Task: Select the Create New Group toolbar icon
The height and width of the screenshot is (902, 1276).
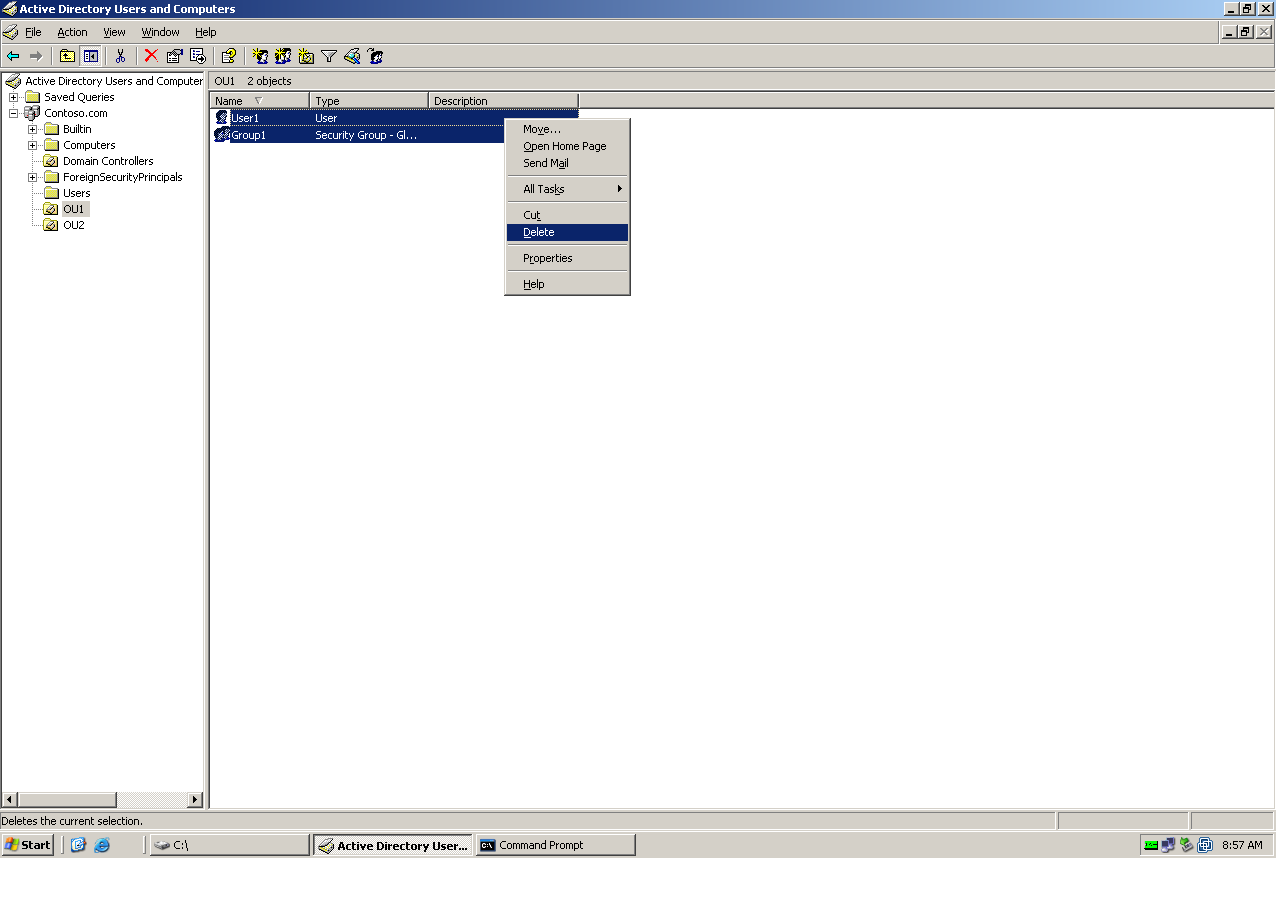Action: 283,56
